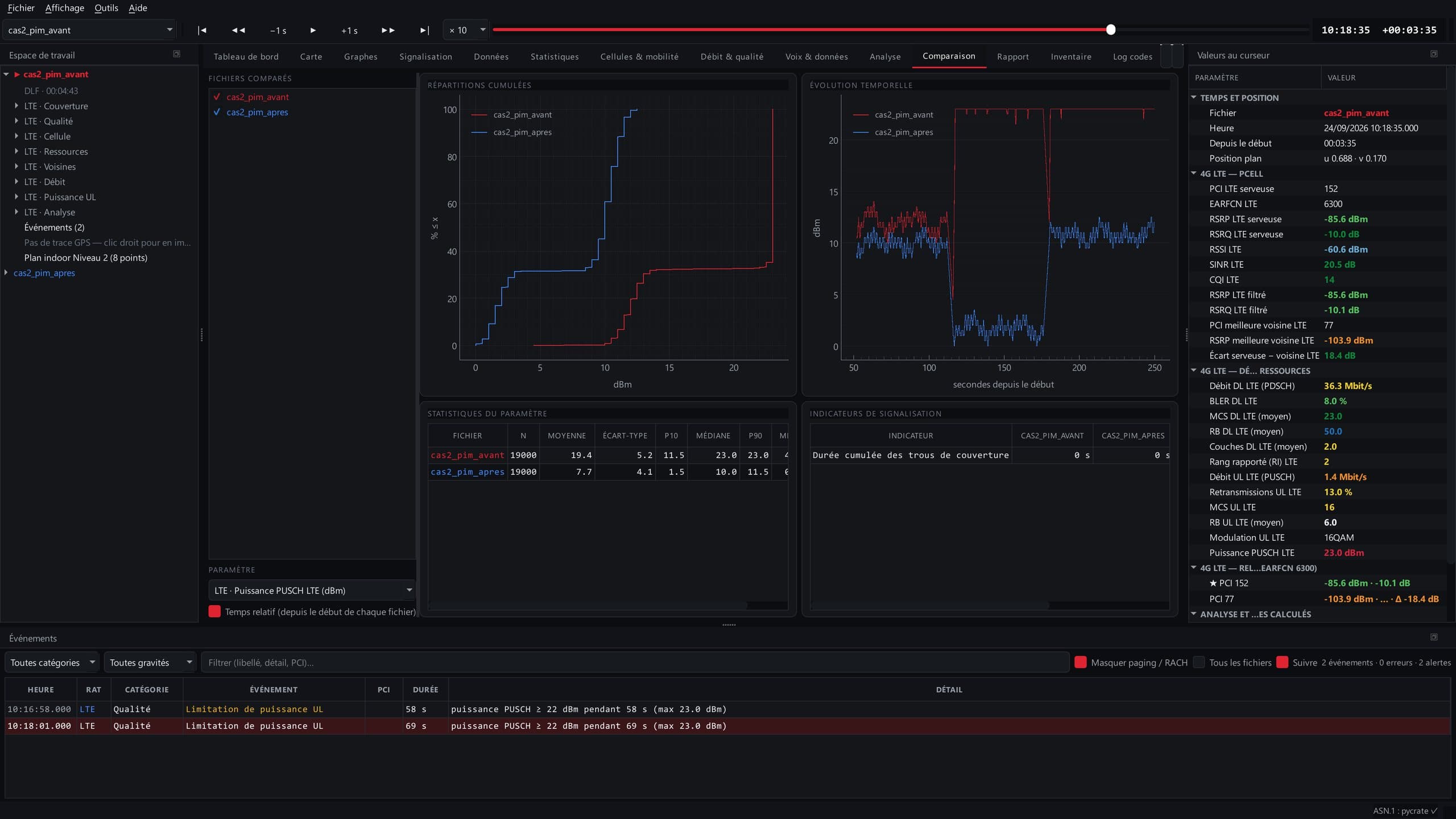Select the 10:16:58.000 event row
Viewport: 1456px width, 819px height.
click(x=727, y=709)
